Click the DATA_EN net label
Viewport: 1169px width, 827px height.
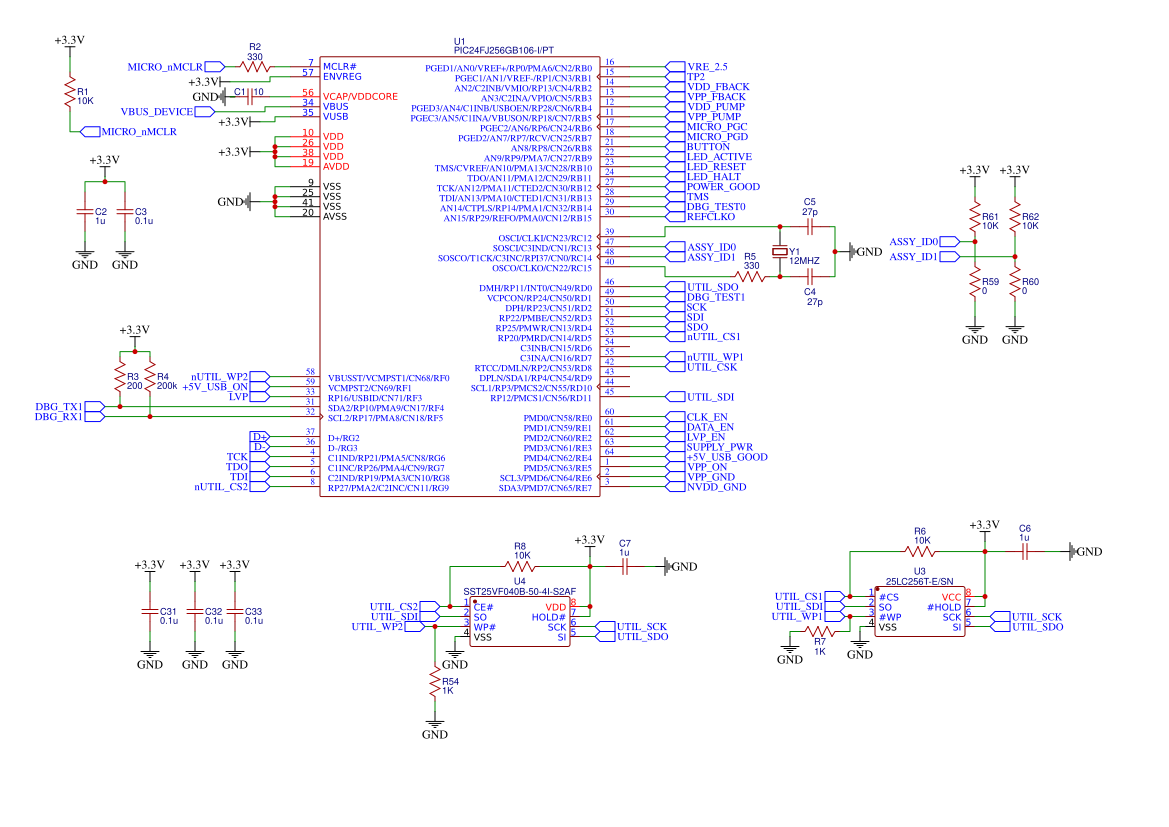[x=700, y=427]
